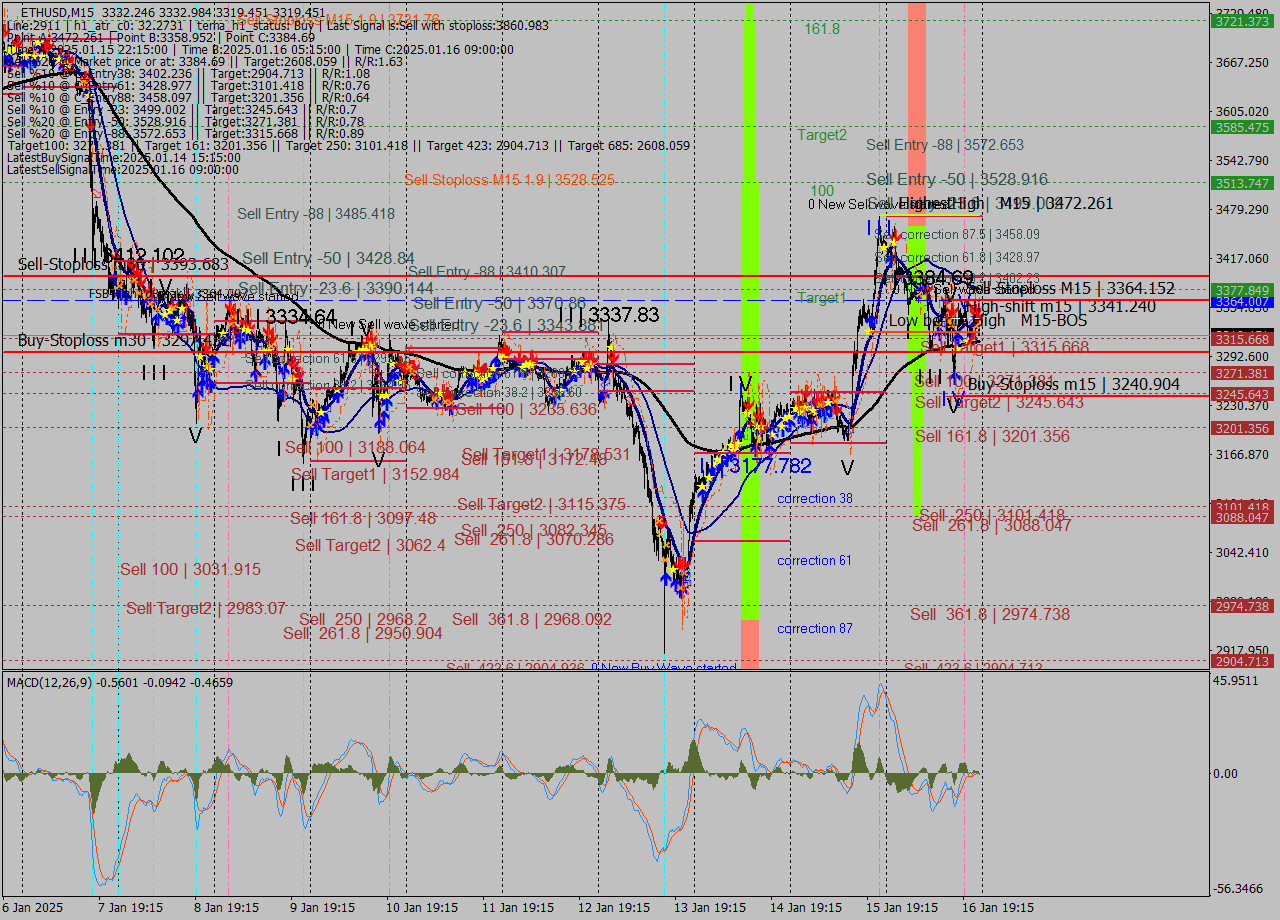The width and height of the screenshot is (1280, 920).
Task: Click the blue 'correction 38' label
Action: point(815,498)
